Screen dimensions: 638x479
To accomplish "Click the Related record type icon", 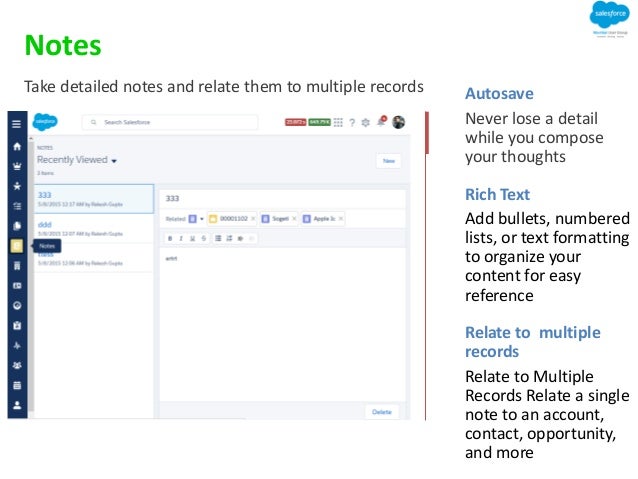I will (x=192, y=219).
